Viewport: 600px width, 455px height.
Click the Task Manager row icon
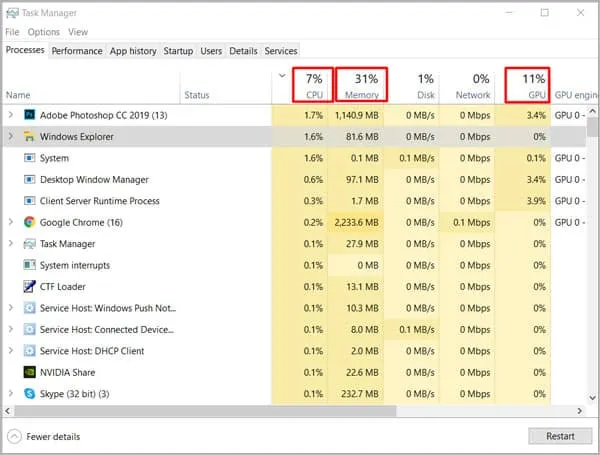pyautogui.click(x=29, y=244)
